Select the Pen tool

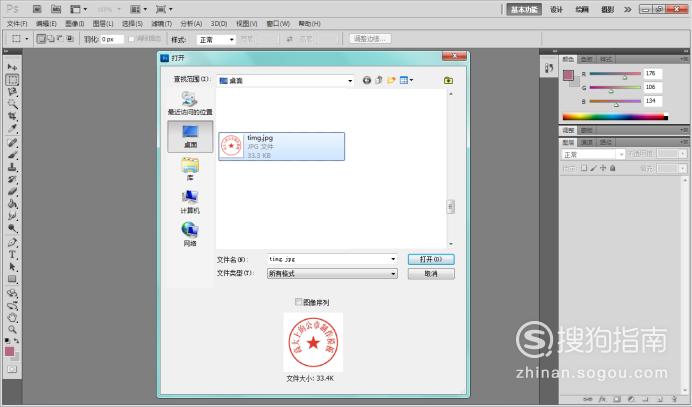(x=12, y=242)
